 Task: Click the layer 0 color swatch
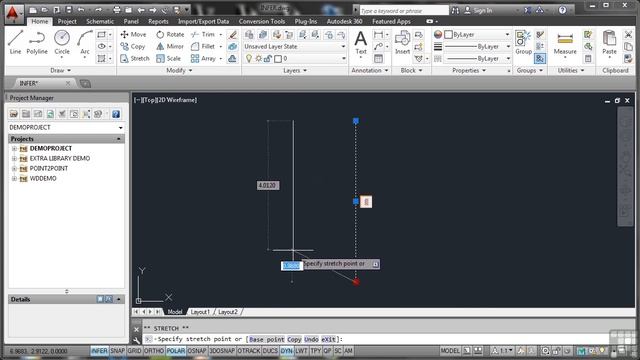pos(278,59)
